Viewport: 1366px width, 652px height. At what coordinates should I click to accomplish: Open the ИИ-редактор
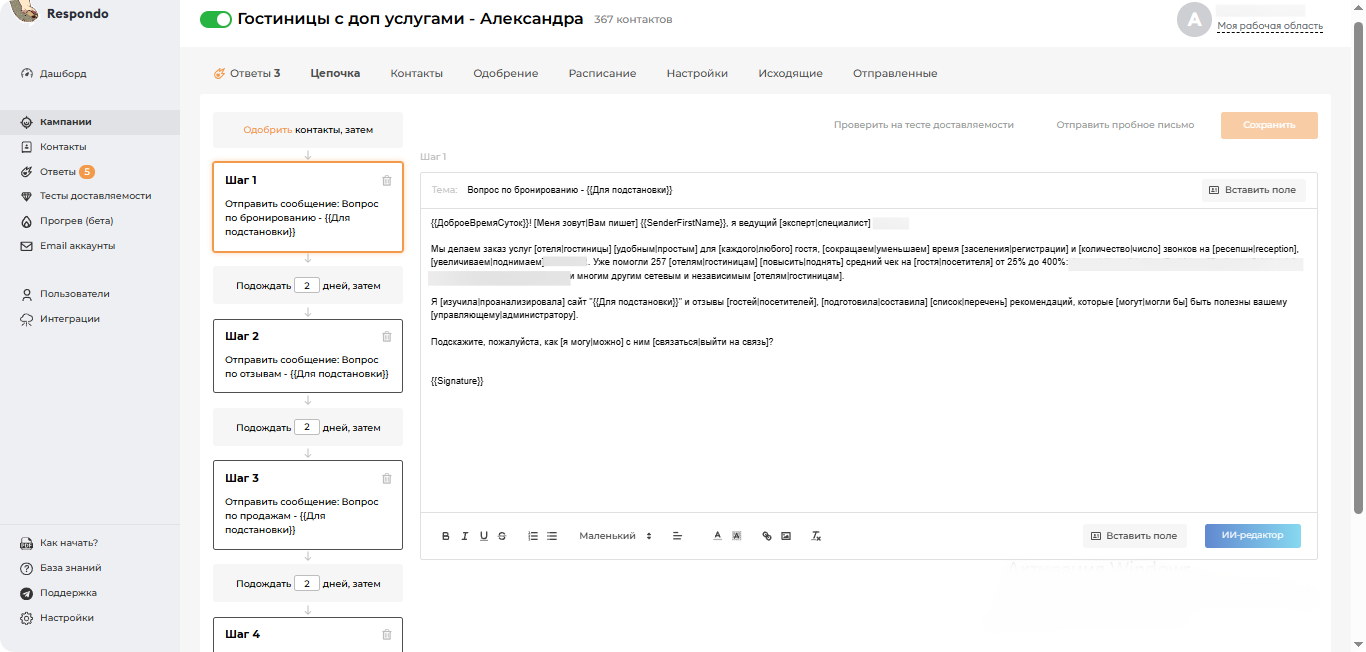pyautogui.click(x=1252, y=536)
